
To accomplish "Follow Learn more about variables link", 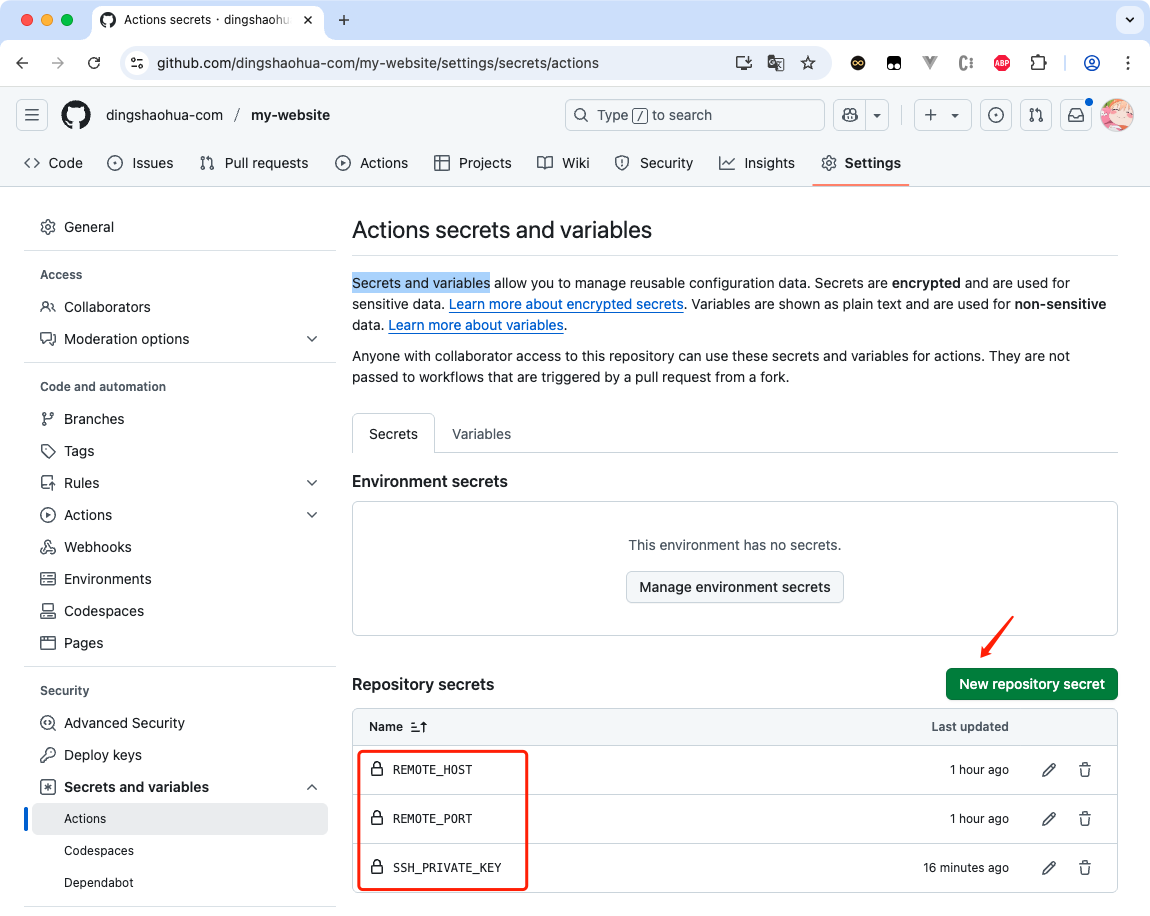I will tap(476, 325).
